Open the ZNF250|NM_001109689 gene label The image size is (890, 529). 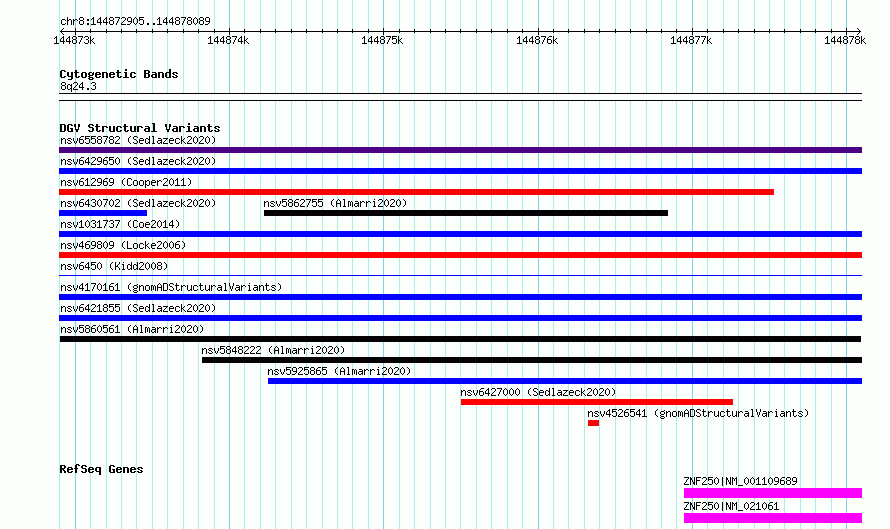click(x=740, y=481)
